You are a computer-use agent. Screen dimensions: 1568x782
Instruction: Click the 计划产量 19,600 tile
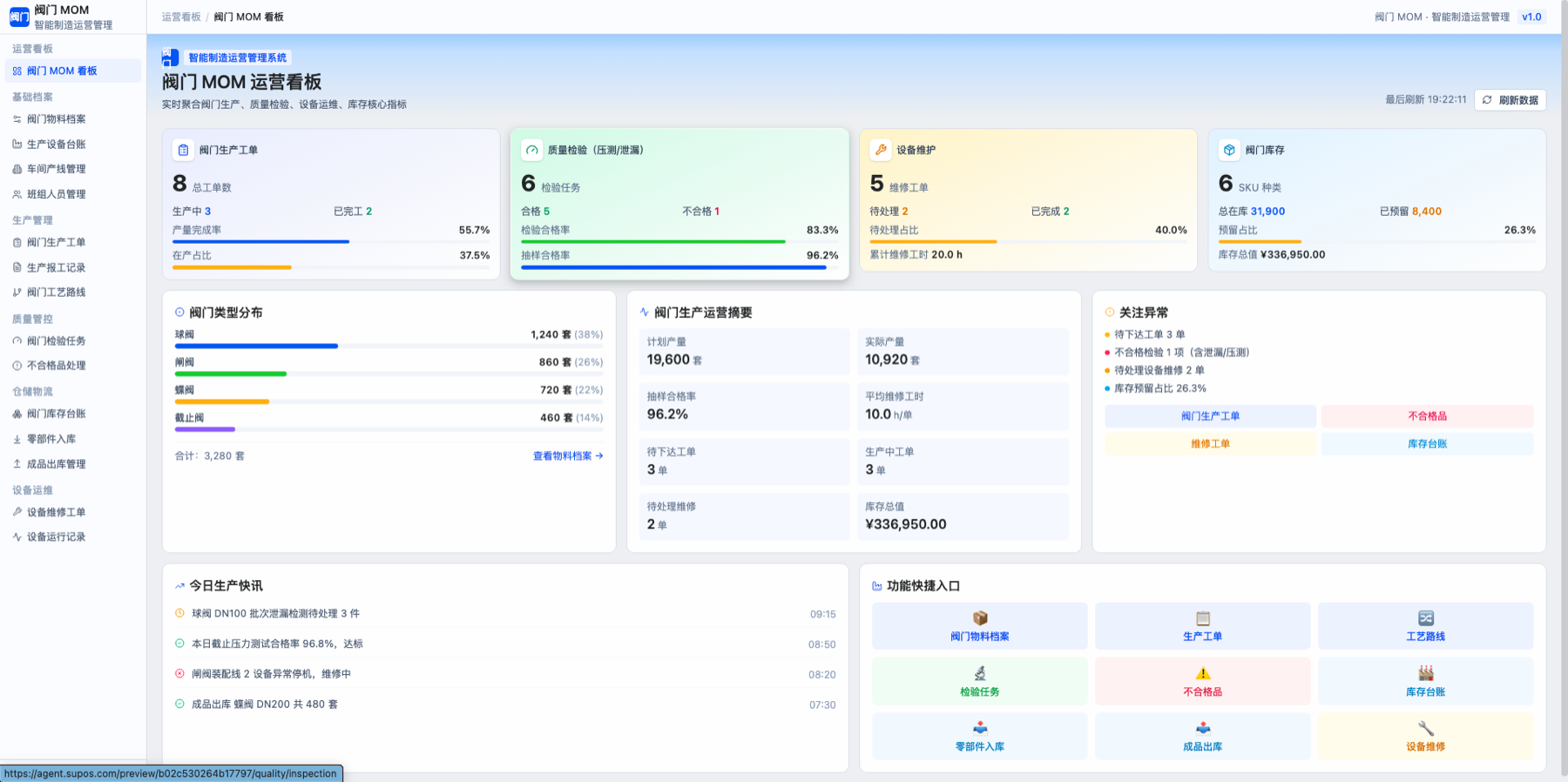click(x=744, y=352)
